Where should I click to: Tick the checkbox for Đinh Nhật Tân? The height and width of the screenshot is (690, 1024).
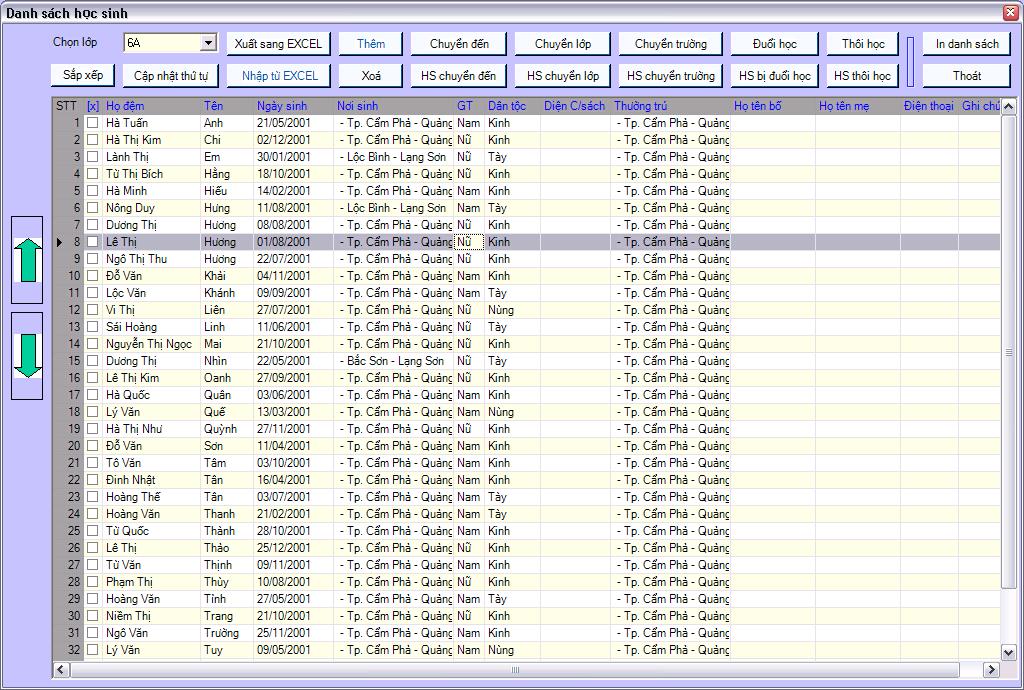pyautogui.click(x=93, y=480)
